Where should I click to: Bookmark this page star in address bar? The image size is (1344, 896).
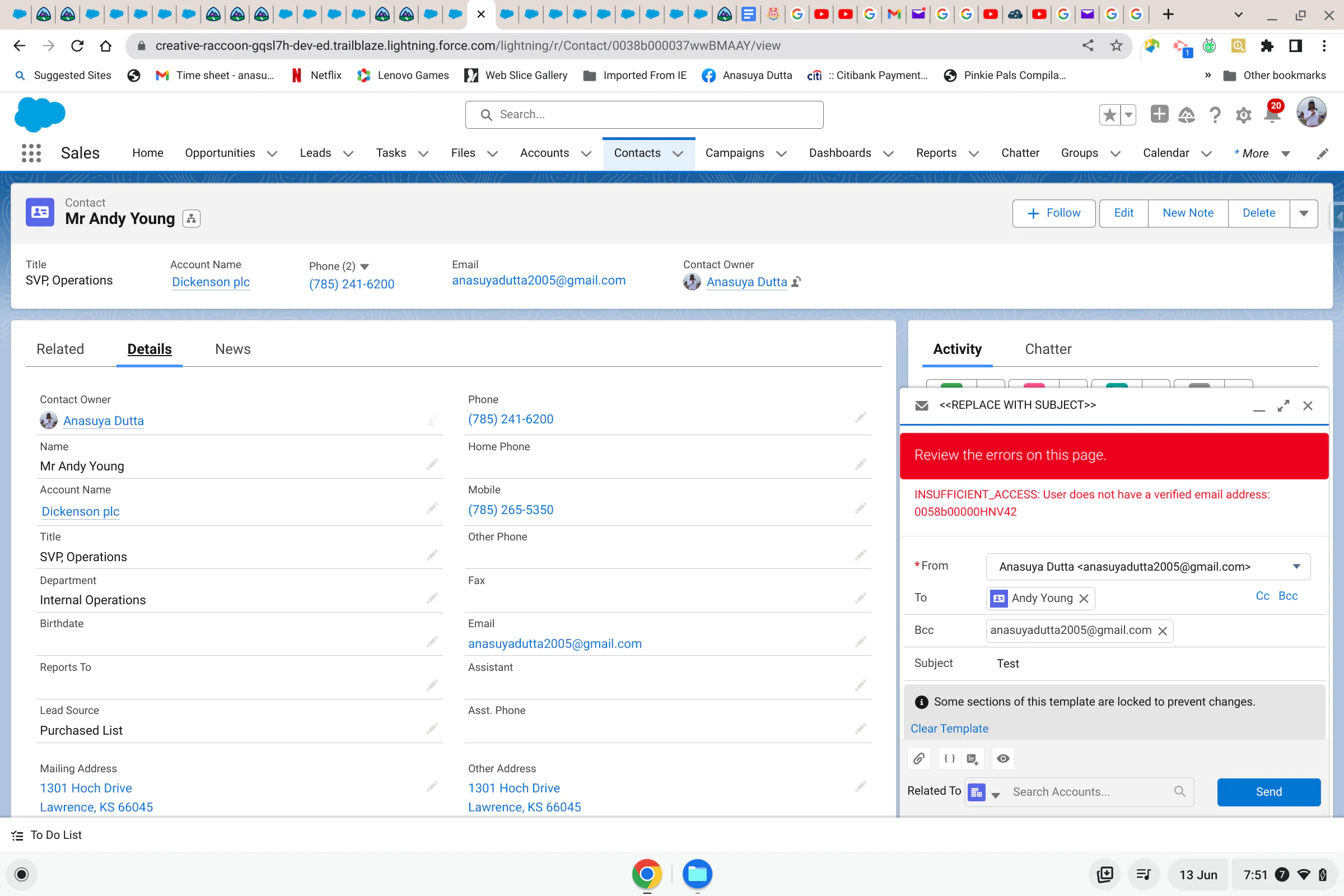coord(1116,46)
